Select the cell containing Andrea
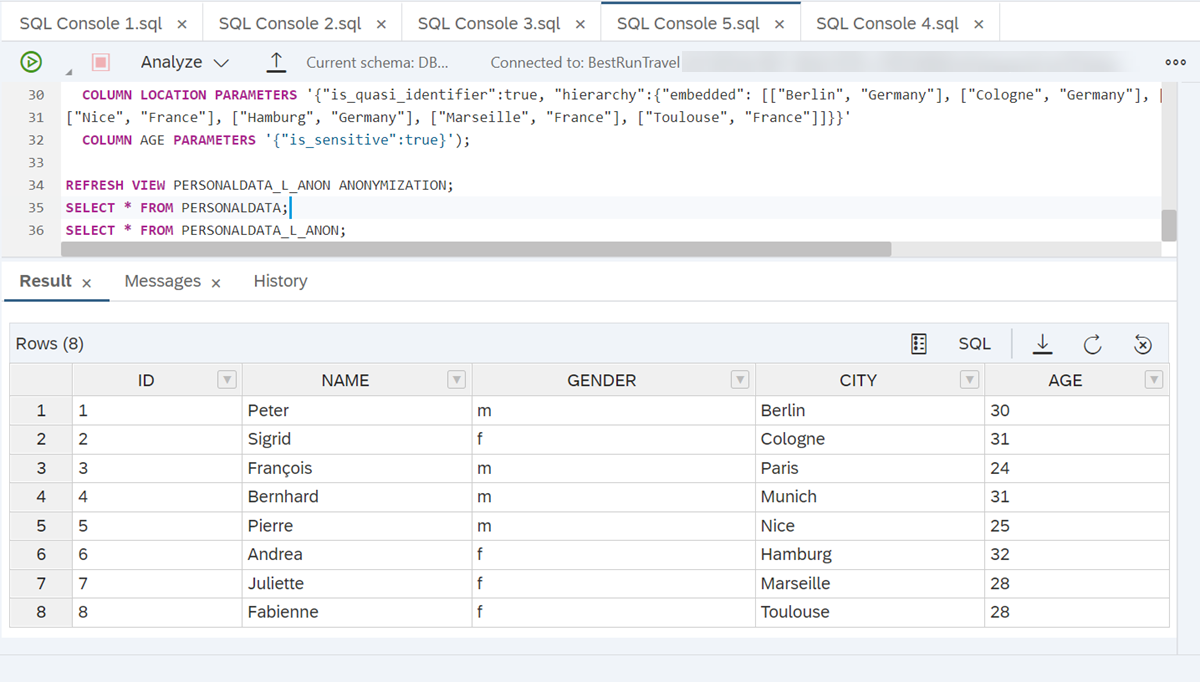The image size is (1200, 682). (357, 554)
